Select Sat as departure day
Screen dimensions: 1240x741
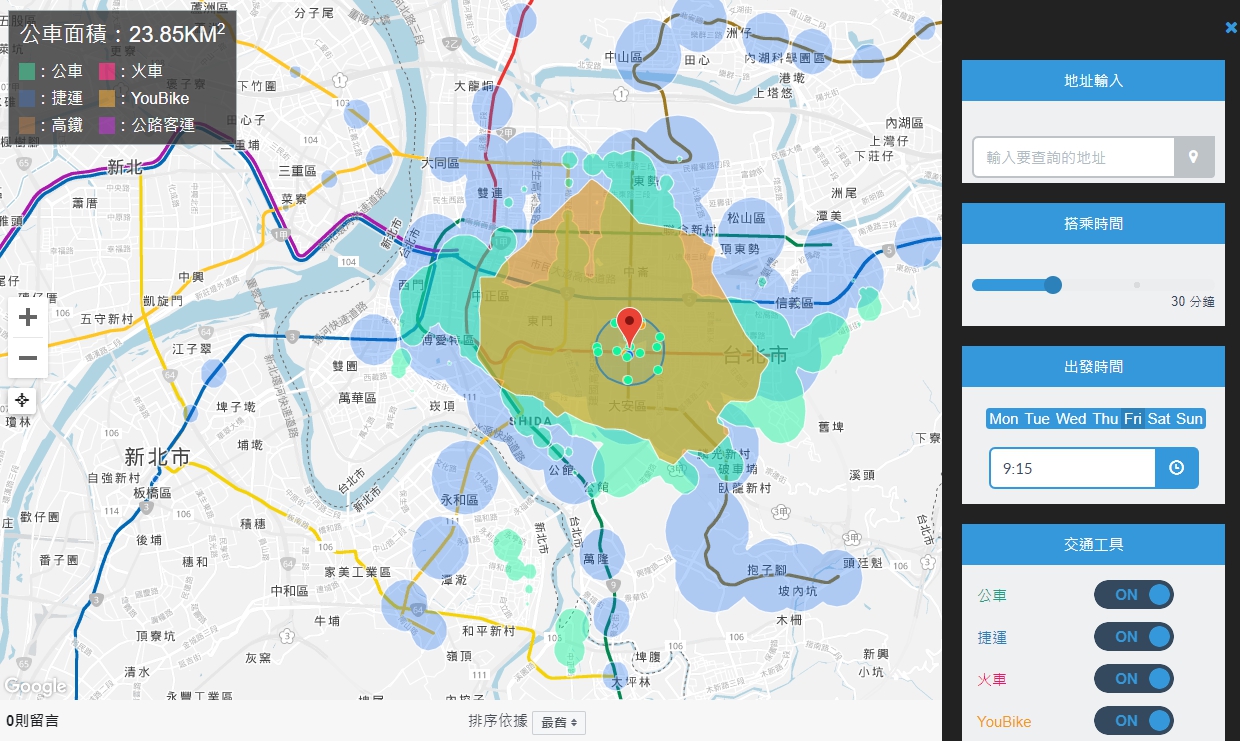(x=1159, y=419)
